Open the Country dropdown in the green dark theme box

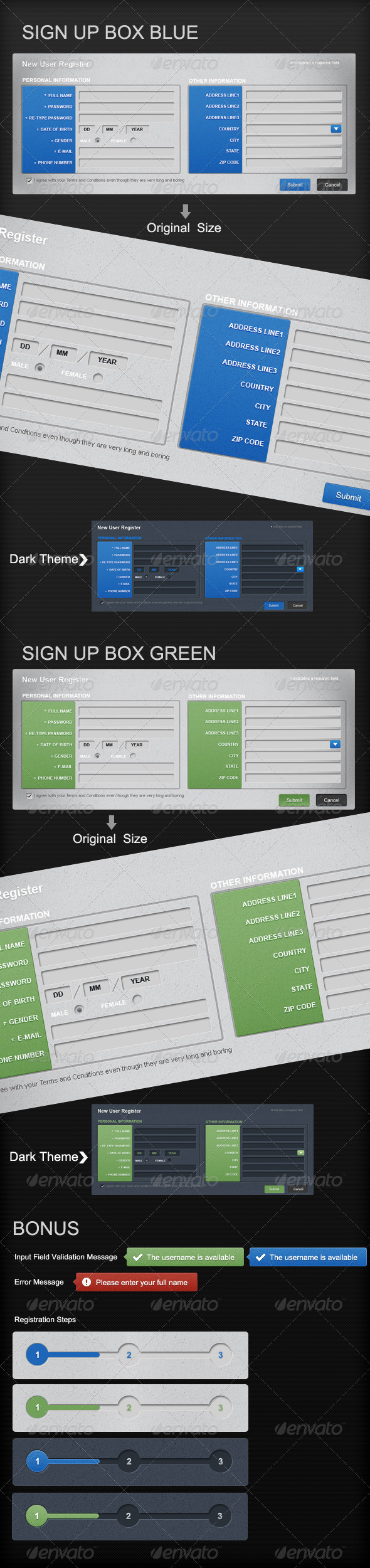[300, 1153]
